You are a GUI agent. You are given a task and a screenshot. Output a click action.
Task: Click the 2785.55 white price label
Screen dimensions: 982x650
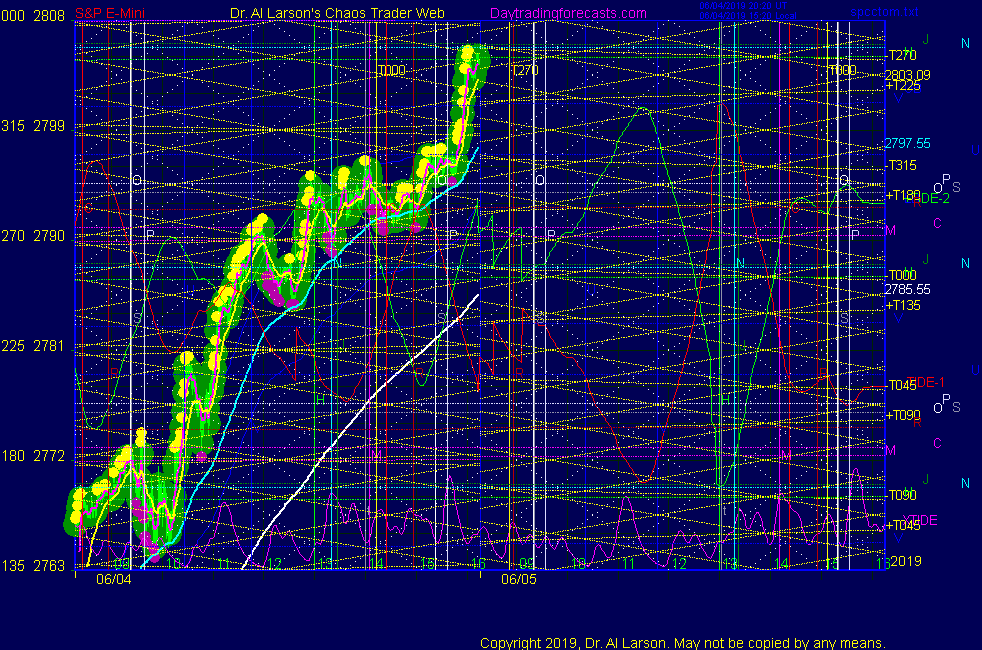tap(908, 289)
